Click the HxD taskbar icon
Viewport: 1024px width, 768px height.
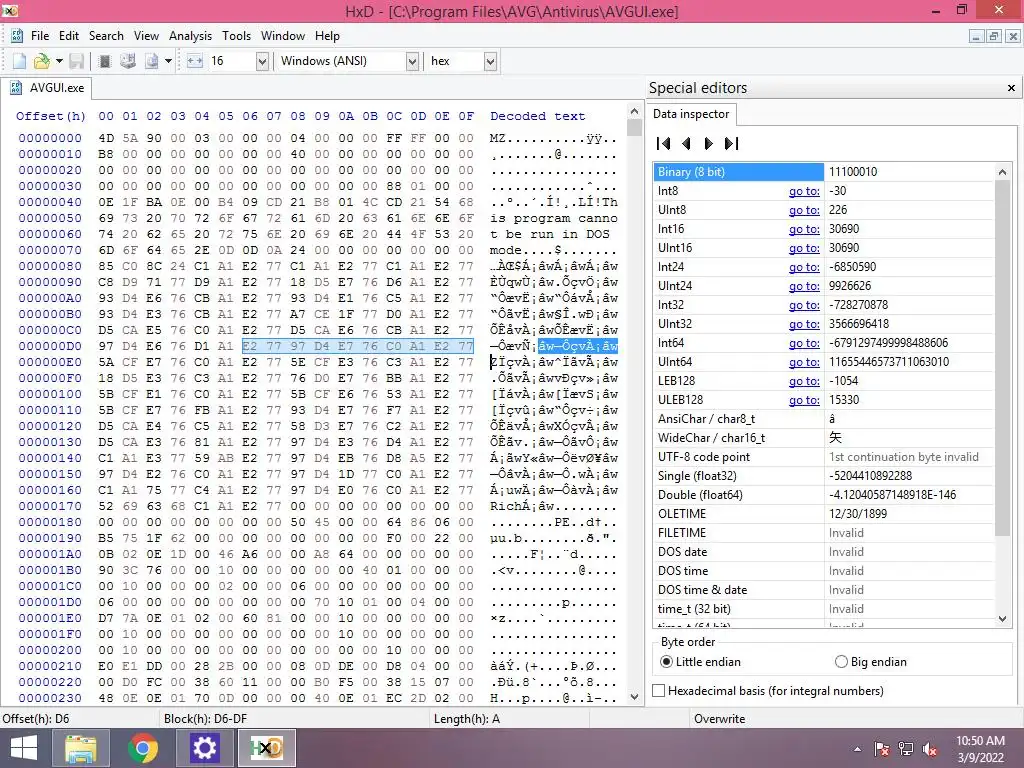[x=266, y=748]
